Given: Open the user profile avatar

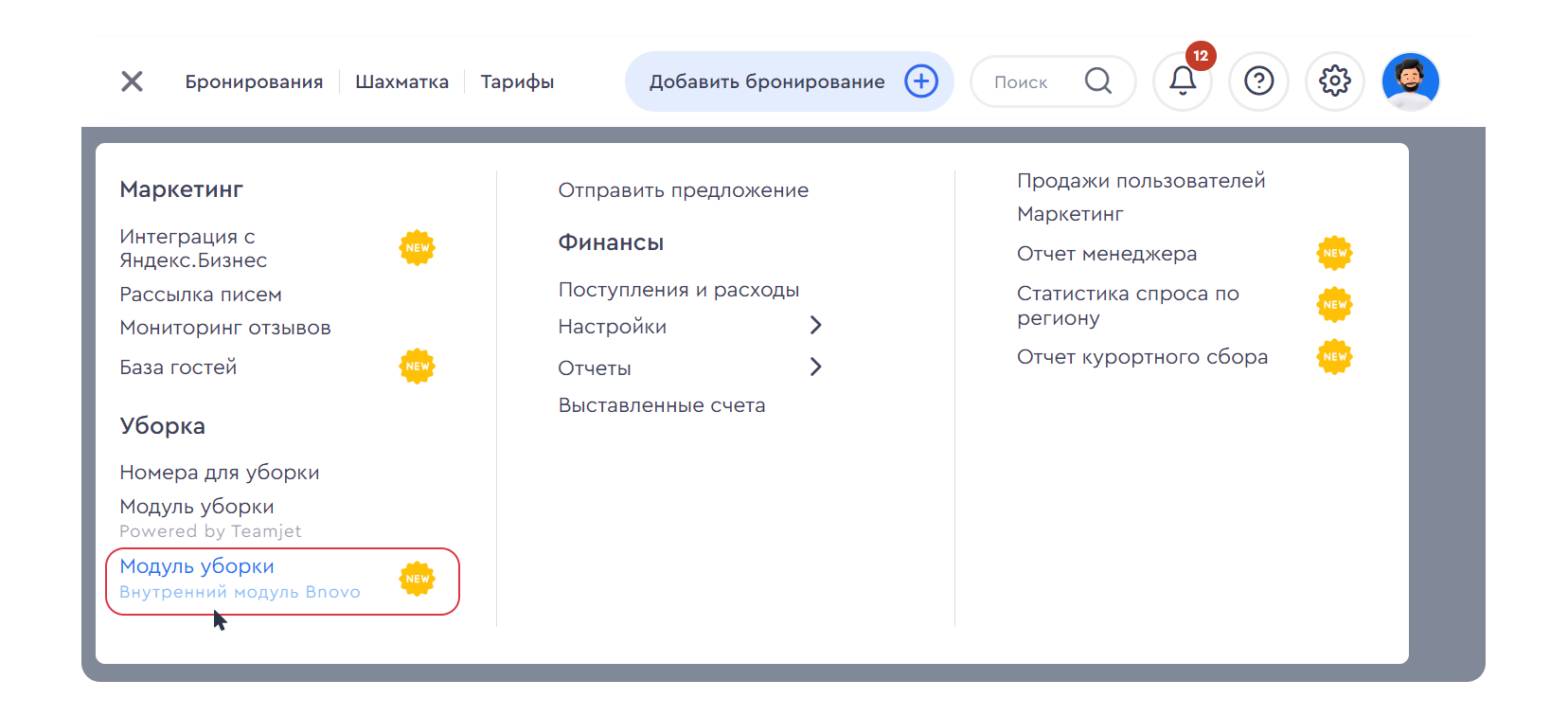Looking at the screenshot, I should point(1410,81).
